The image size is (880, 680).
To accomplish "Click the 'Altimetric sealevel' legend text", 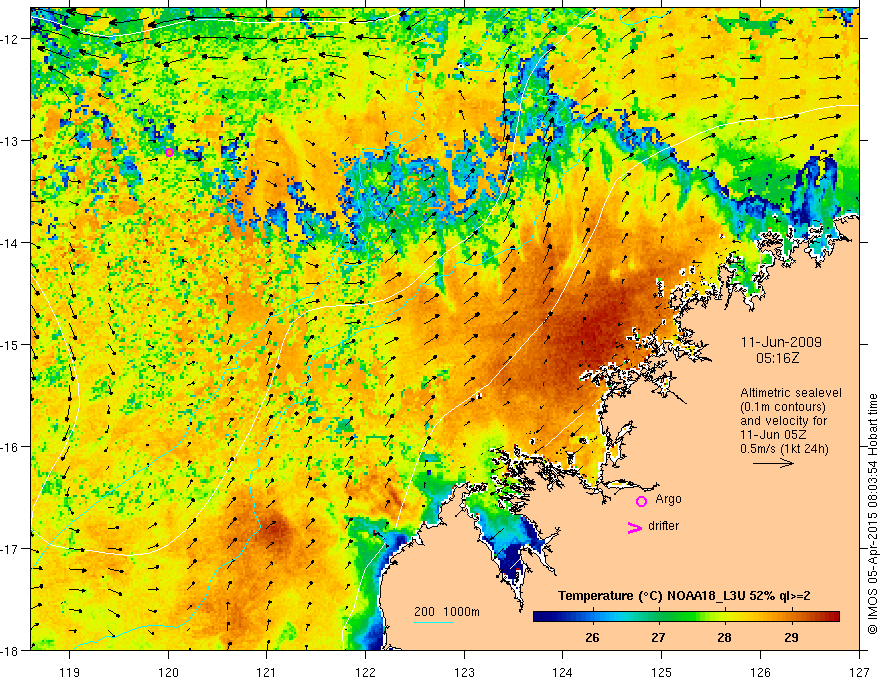I will (x=791, y=393).
